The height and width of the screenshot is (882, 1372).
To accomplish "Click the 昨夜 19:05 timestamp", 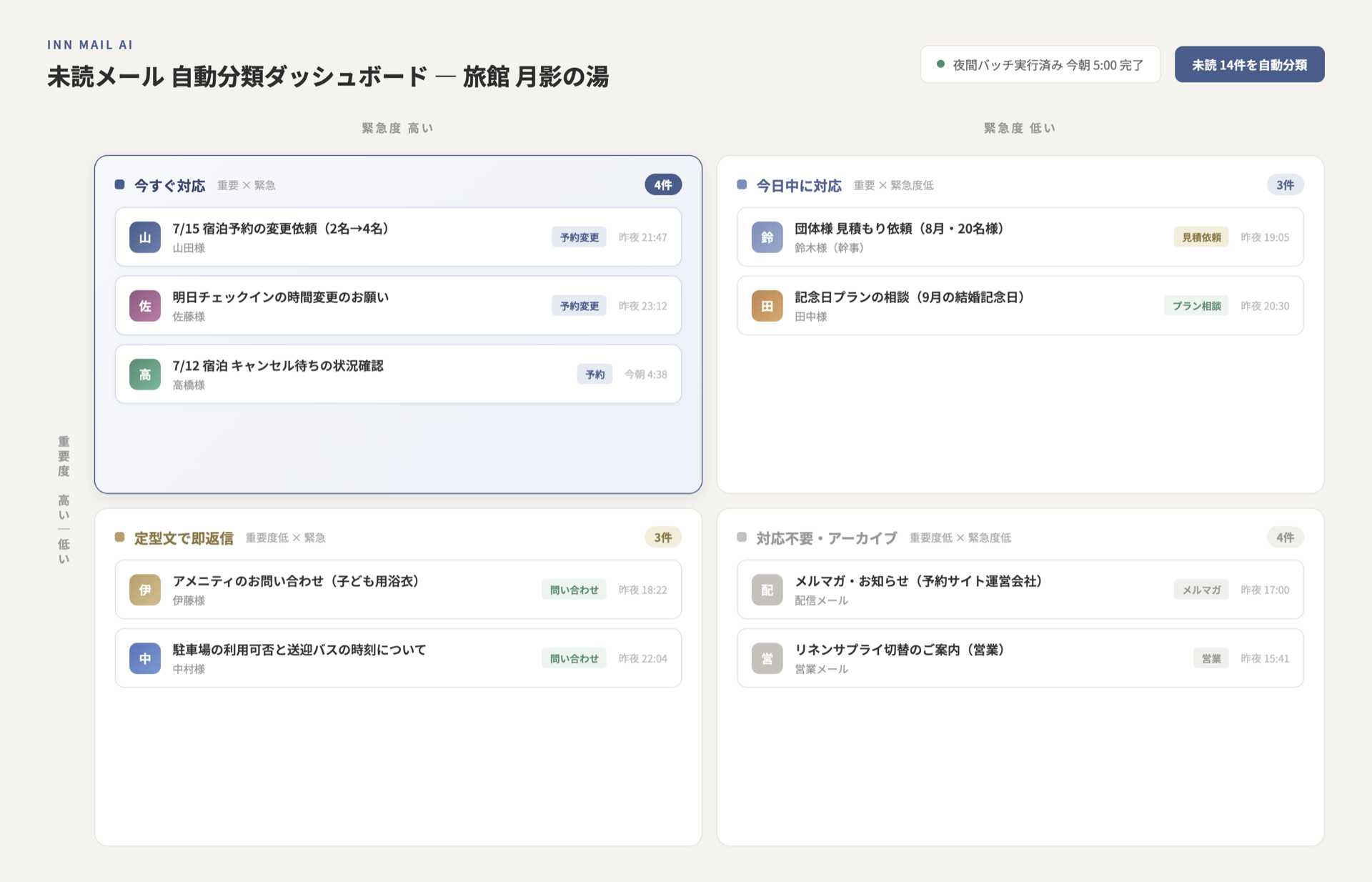I will 1265,237.
